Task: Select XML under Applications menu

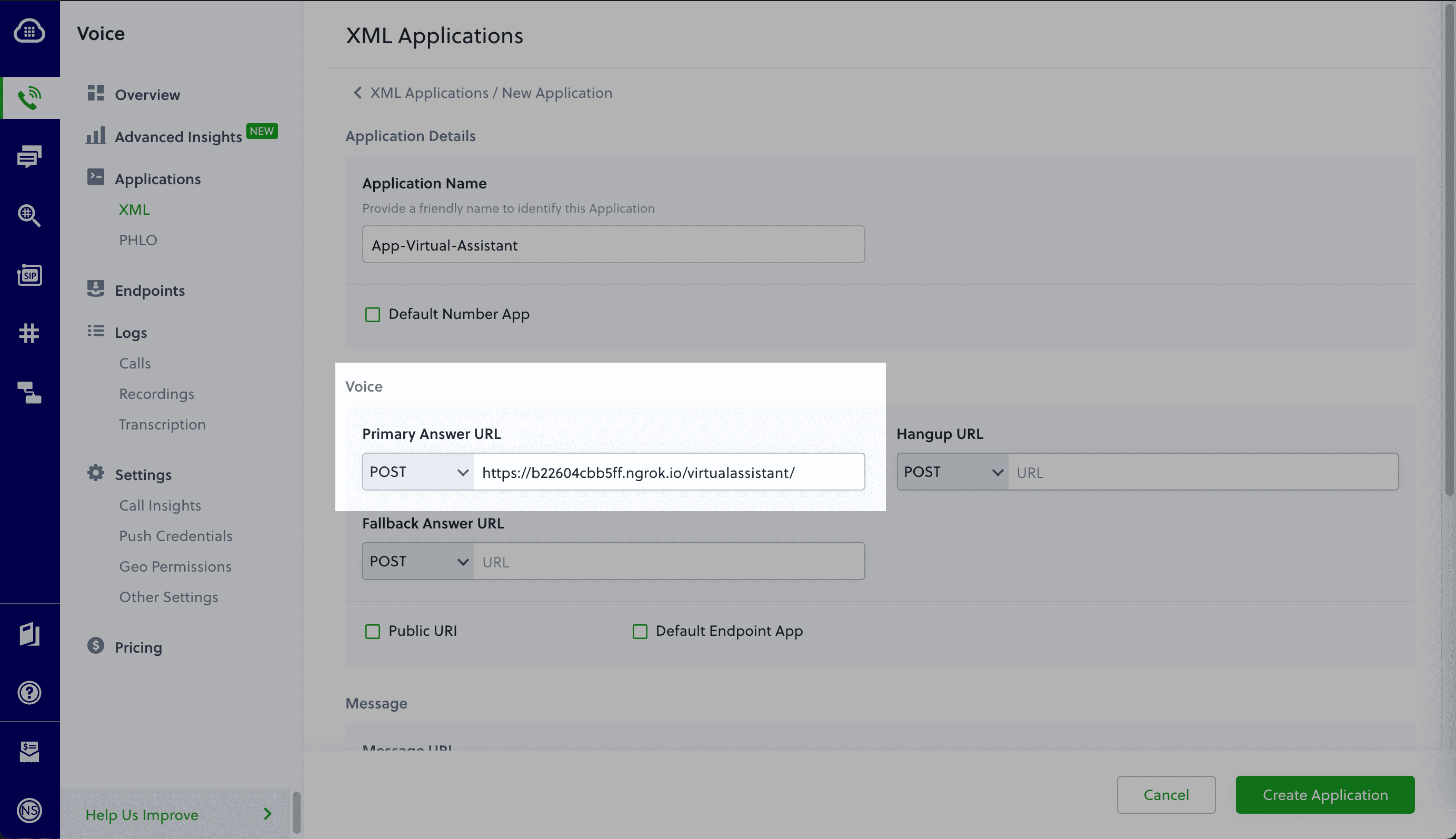Action: [x=133, y=210]
